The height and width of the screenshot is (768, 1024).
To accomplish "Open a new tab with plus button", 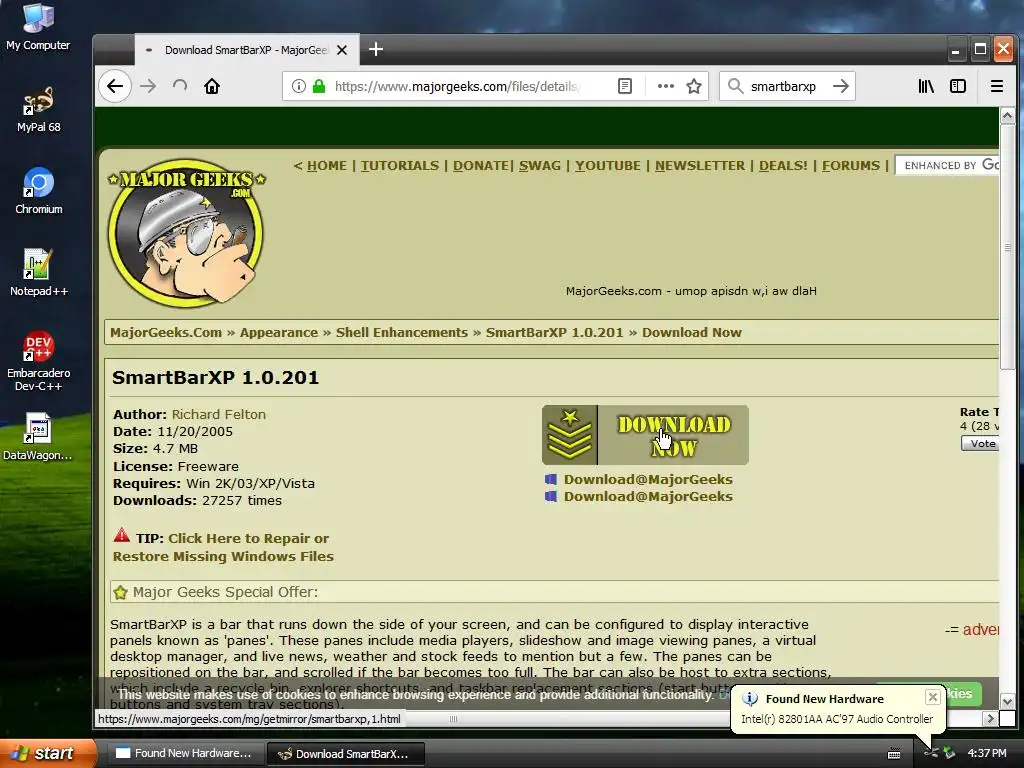I will click(x=376, y=50).
